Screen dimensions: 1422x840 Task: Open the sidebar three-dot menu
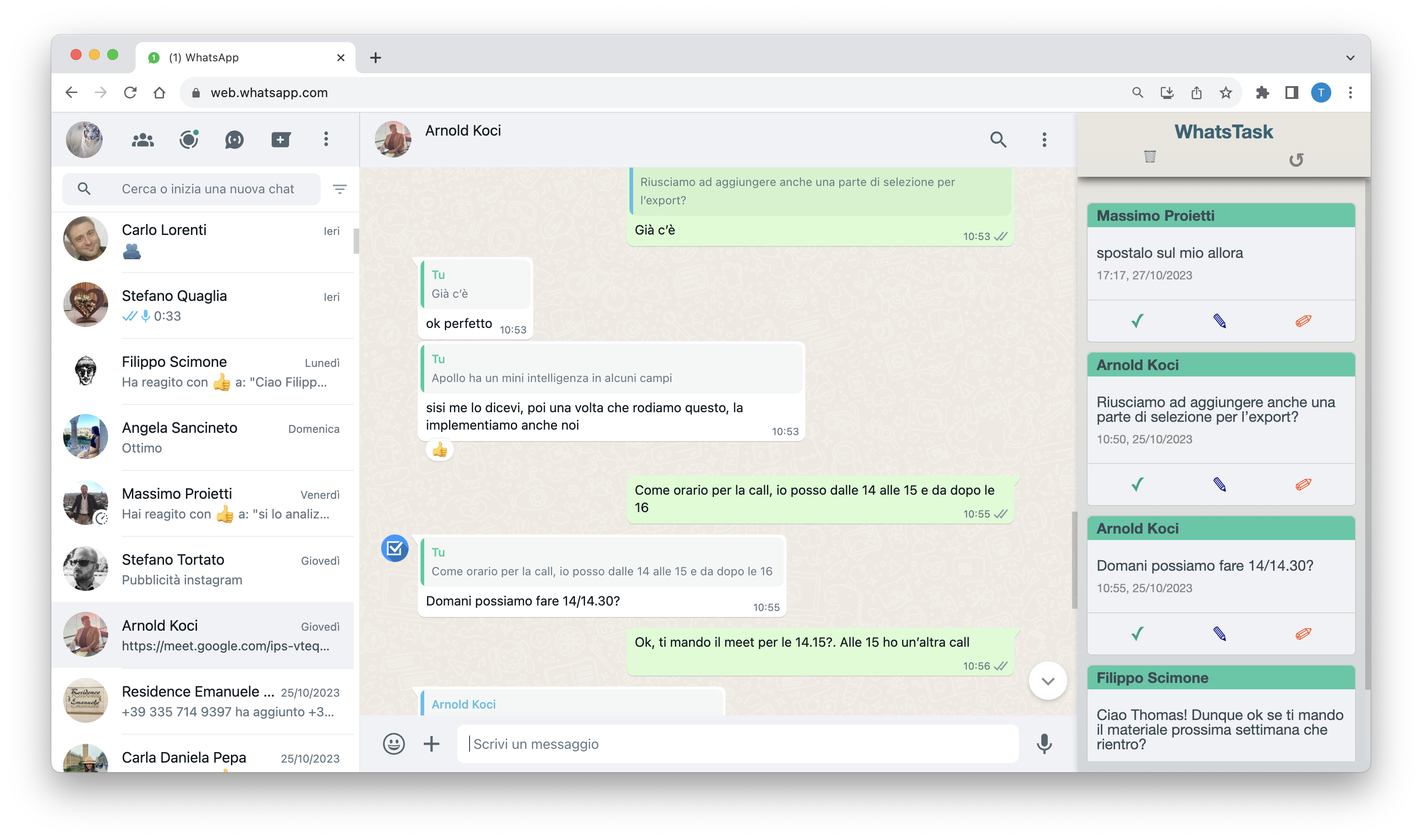[x=326, y=139]
